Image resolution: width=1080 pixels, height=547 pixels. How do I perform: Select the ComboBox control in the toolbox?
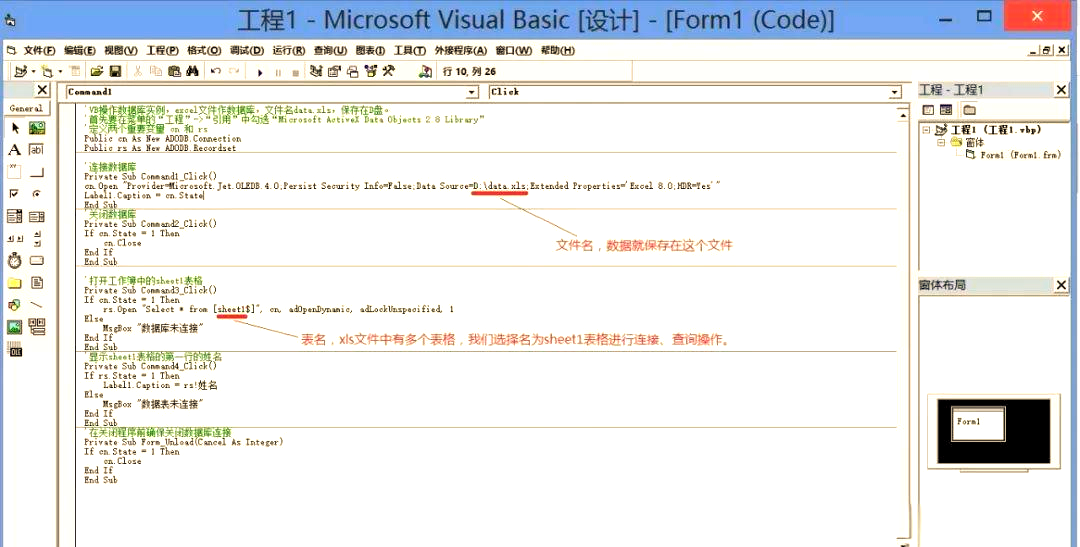(14, 216)
